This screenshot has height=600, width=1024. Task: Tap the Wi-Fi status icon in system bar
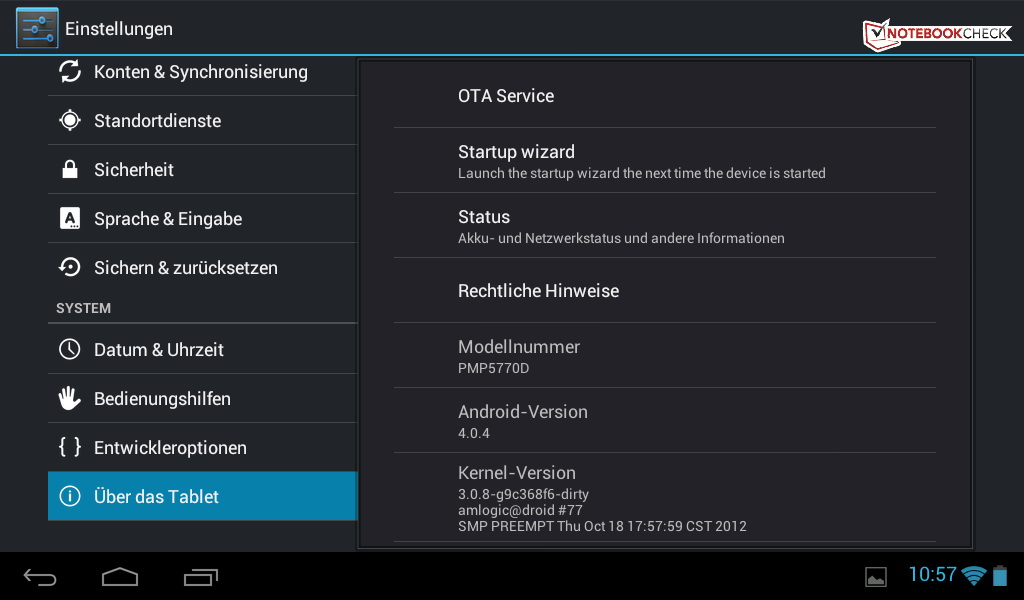pyautogui.click(x=972, y=576)
